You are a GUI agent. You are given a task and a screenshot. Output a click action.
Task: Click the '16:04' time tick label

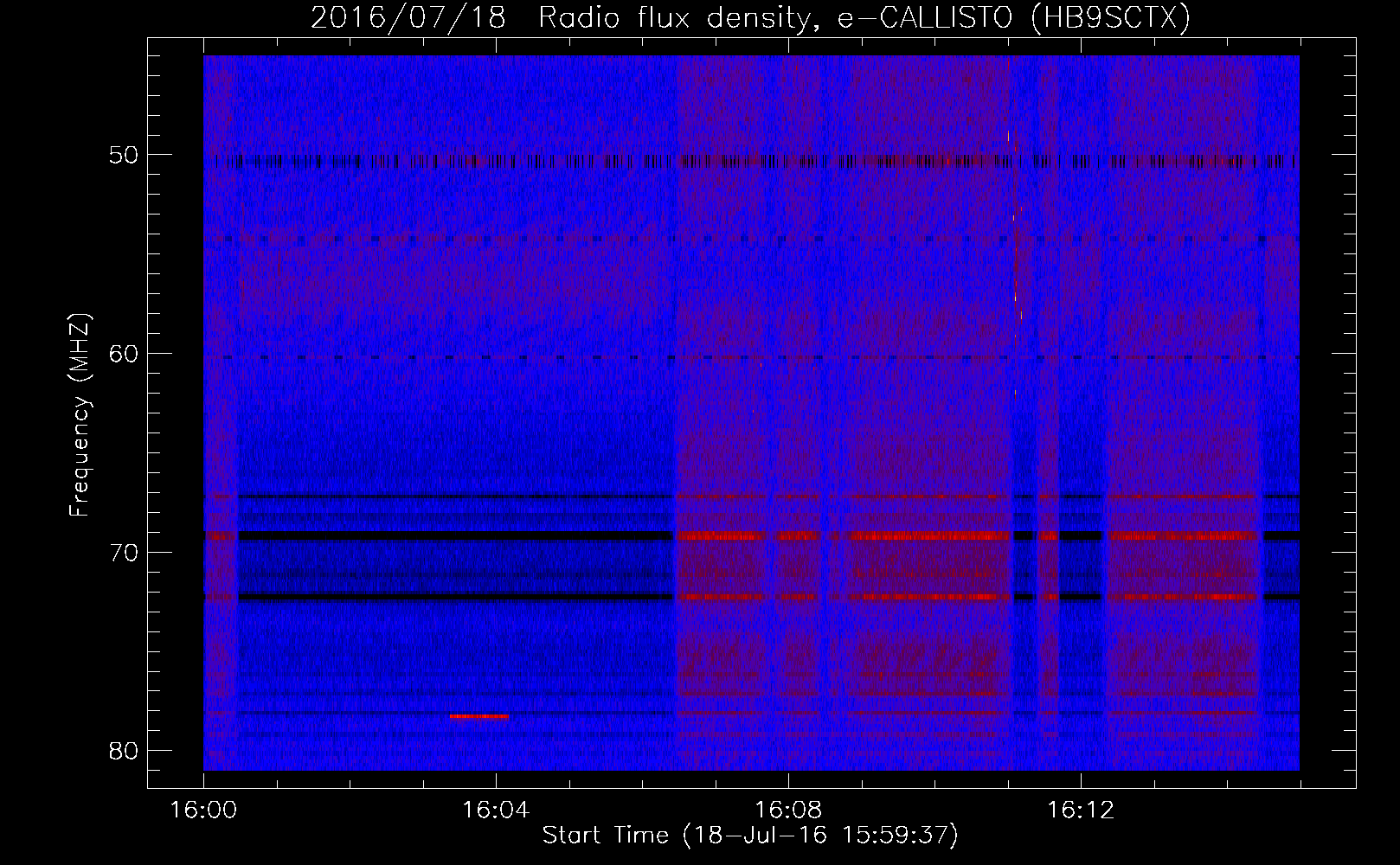click(496, 811)
